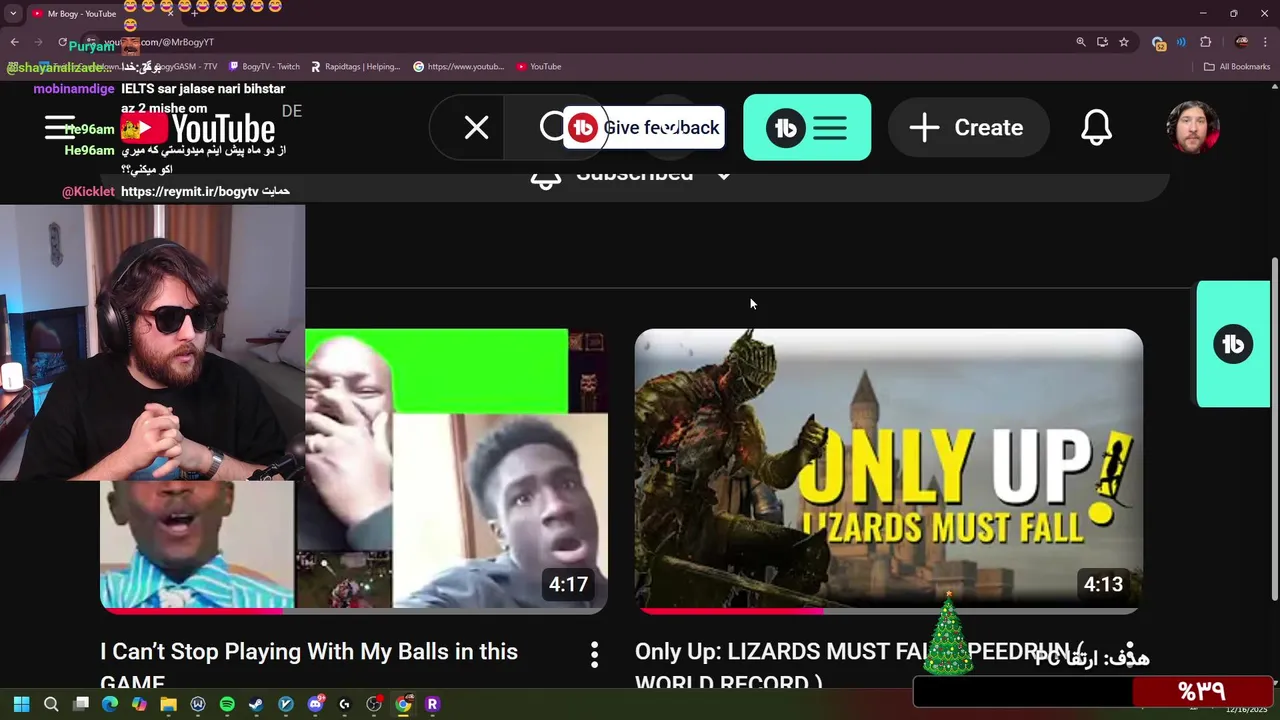Open the TubeBuddy side panel tab

tap(1233, 344)
